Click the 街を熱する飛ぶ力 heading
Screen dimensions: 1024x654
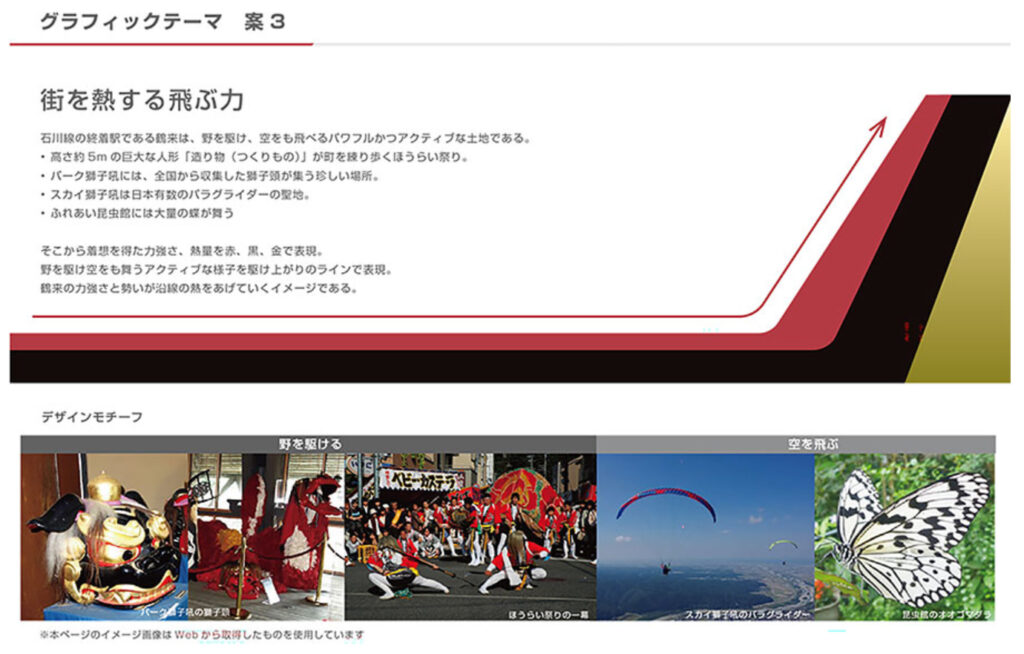click(x=142, y=101)
